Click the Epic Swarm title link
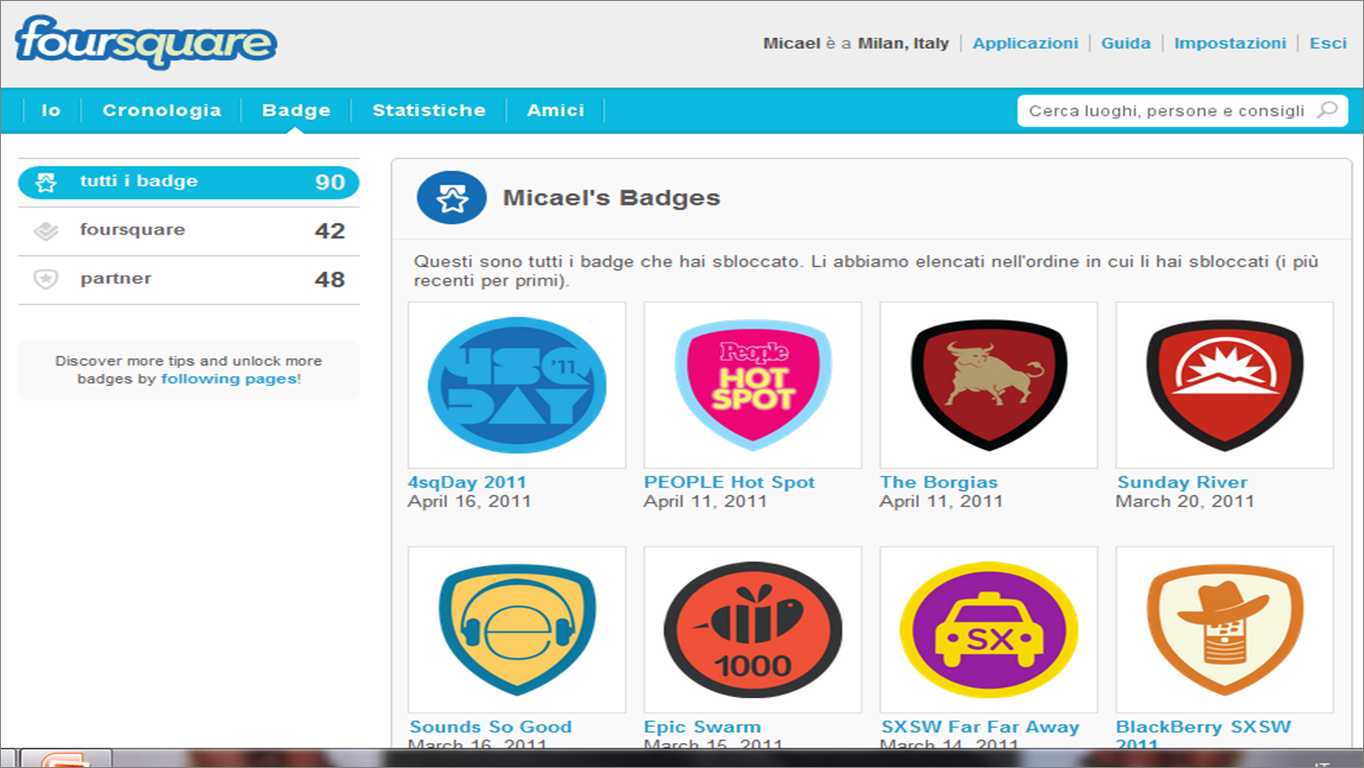The height and width of the screenshot is (768, 1364). coord(702,727)
